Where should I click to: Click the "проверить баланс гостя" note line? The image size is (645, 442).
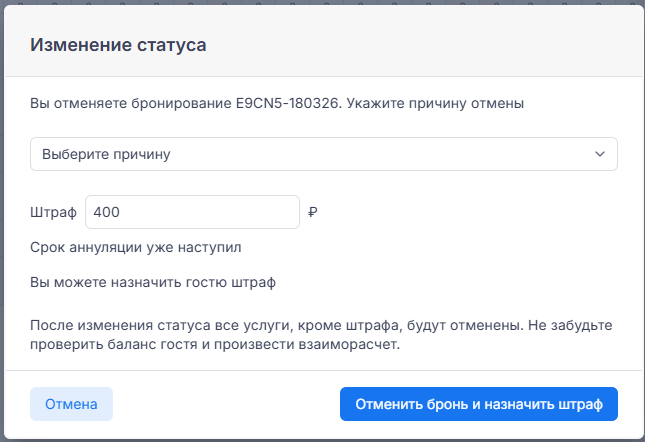[108, 346]
